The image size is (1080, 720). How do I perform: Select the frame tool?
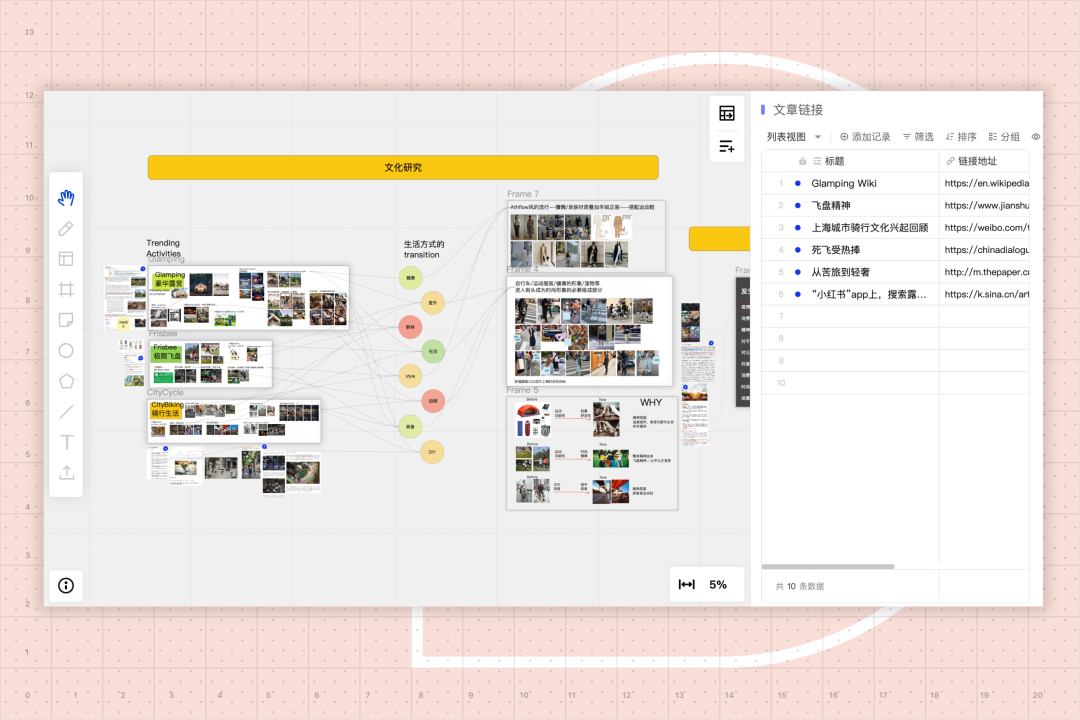[x=66, y=289]
